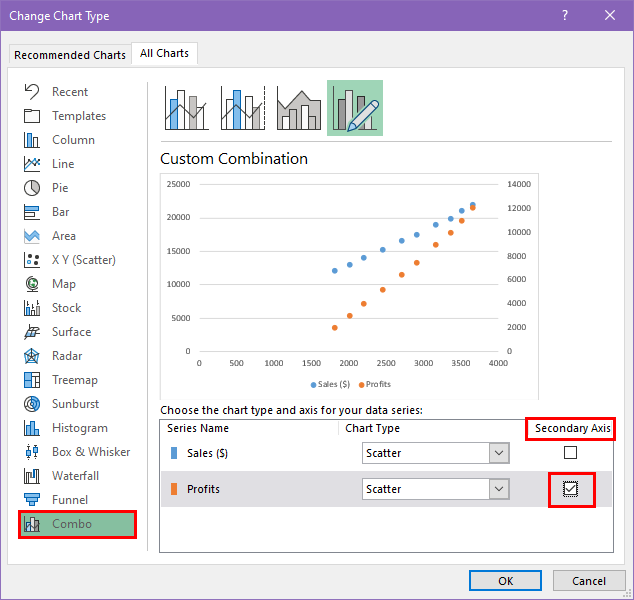Click the Custom Combination chart preview
This screenshot has width=634, height=600.
click(349, 286)
